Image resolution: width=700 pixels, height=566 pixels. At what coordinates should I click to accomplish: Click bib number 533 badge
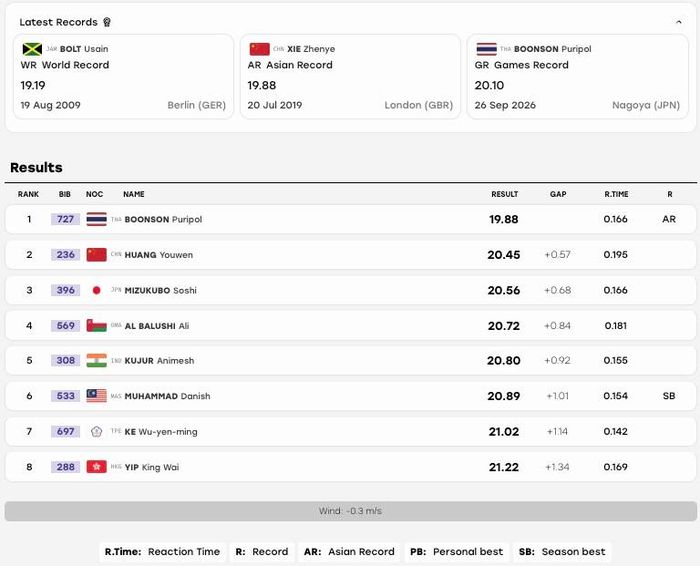click(x=65, y=395)
